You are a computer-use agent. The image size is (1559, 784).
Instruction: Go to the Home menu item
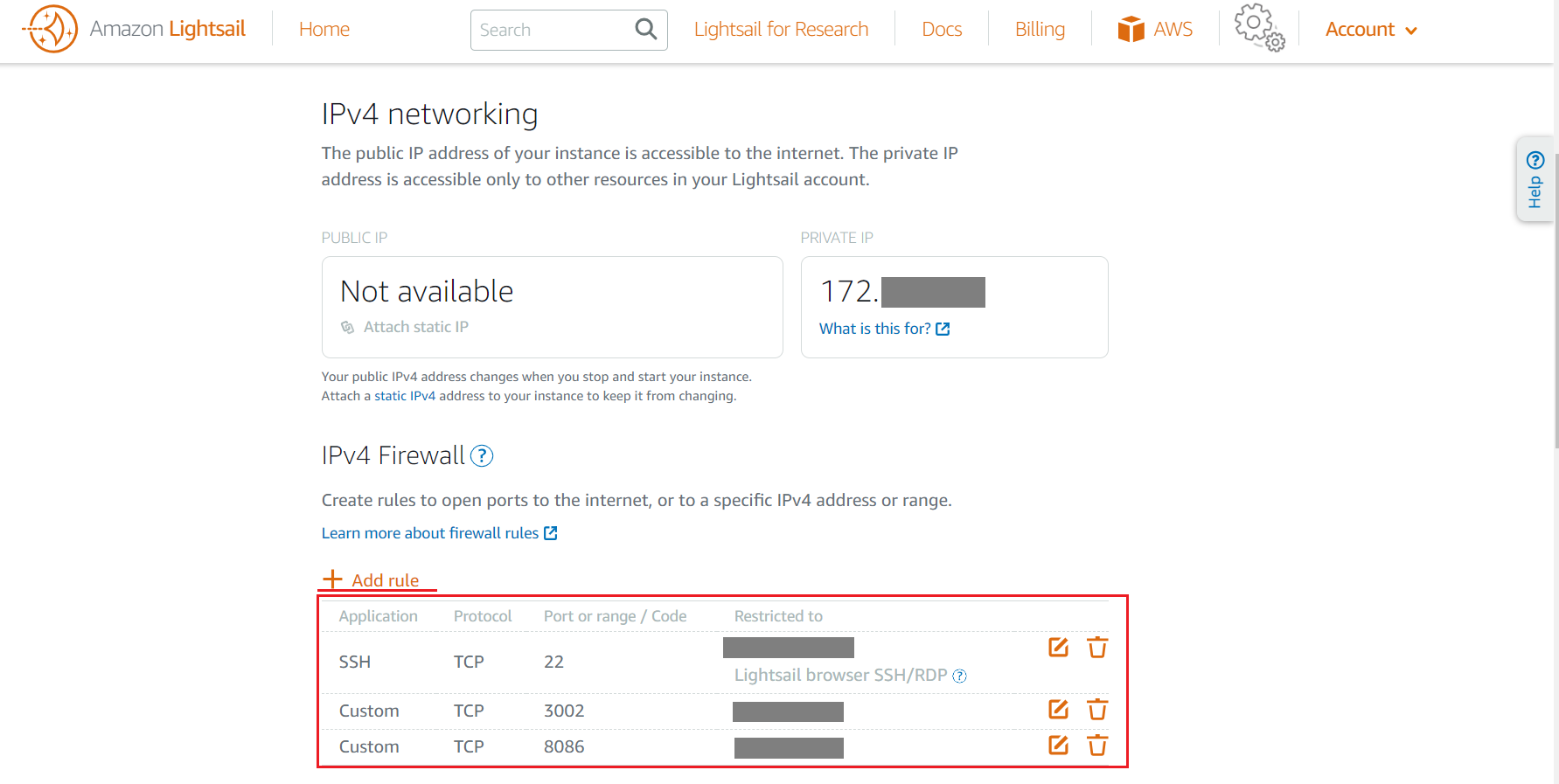coord(324,30)
